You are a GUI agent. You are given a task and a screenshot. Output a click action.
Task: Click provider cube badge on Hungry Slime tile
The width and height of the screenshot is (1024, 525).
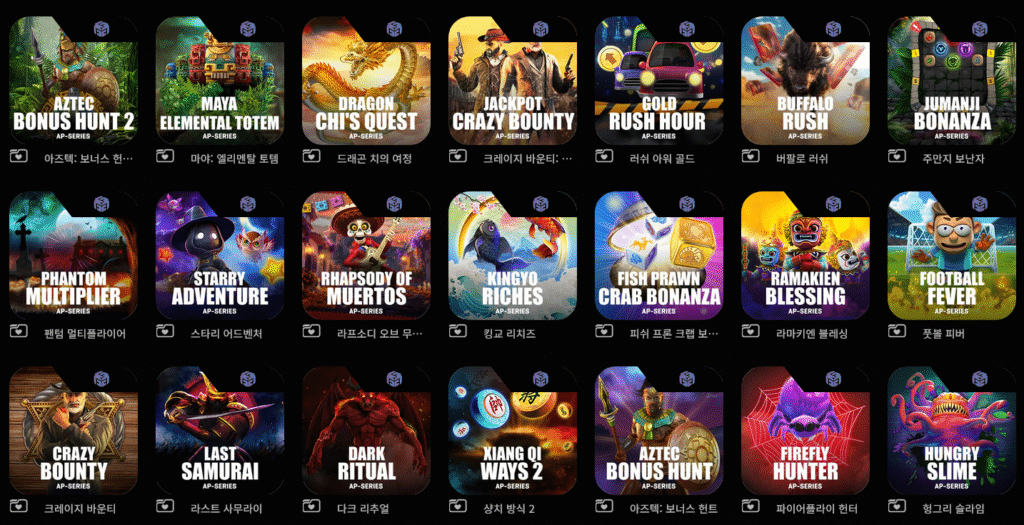pos(980,379)
